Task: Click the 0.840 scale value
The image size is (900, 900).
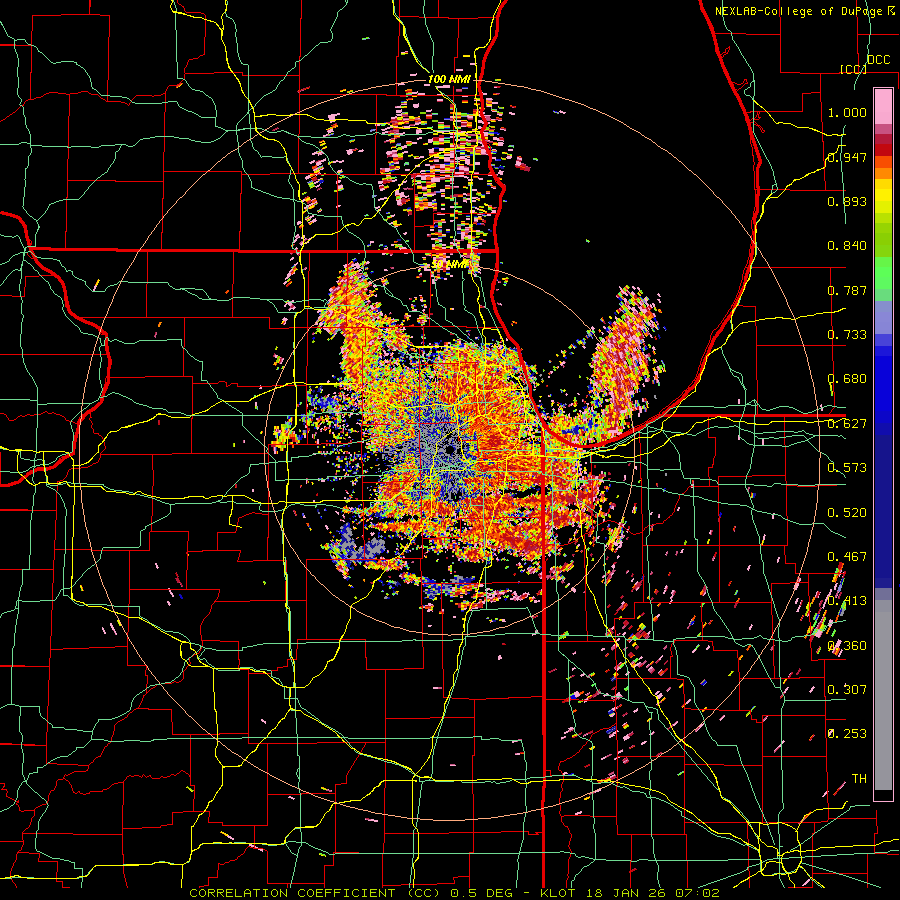Action: click(847, 246)
